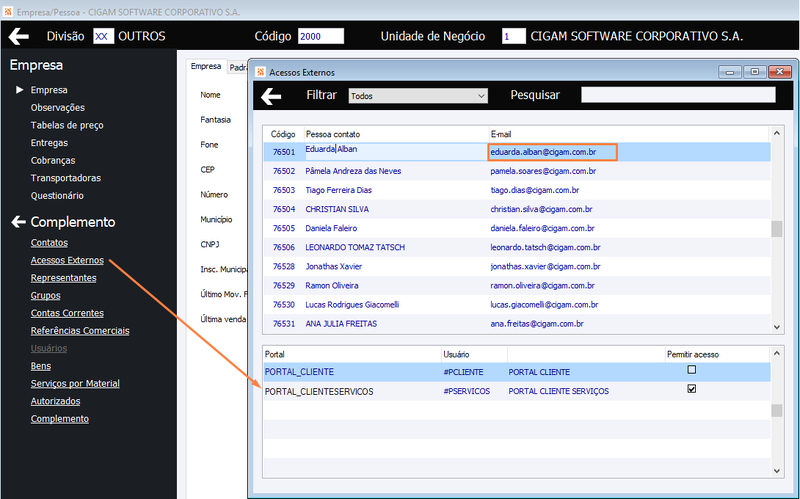This screenshot has width=800, height=499.
Task: Select row 76503 Tiago Ferreira Dias
Action: [517, 190]
